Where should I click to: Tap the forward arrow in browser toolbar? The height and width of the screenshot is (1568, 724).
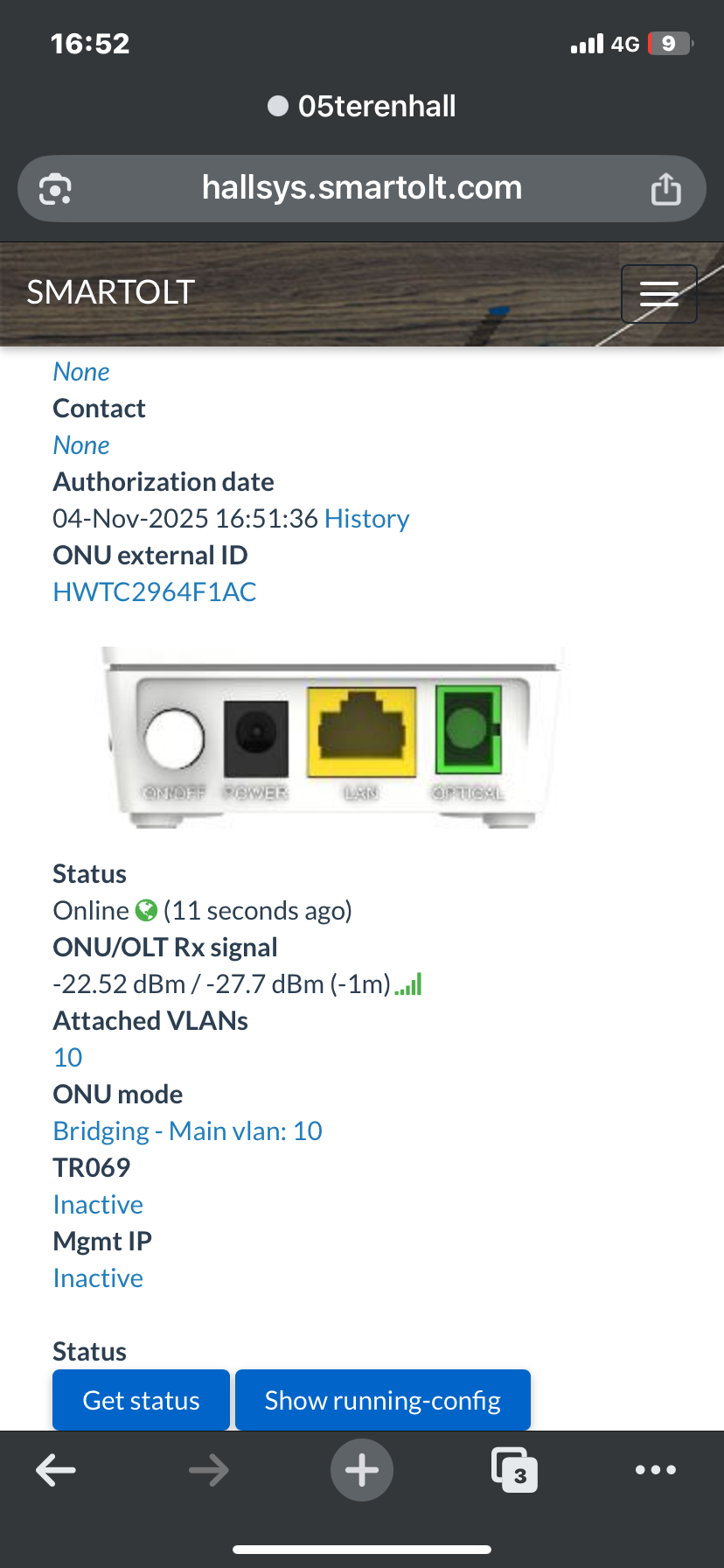coord(208,1470)
